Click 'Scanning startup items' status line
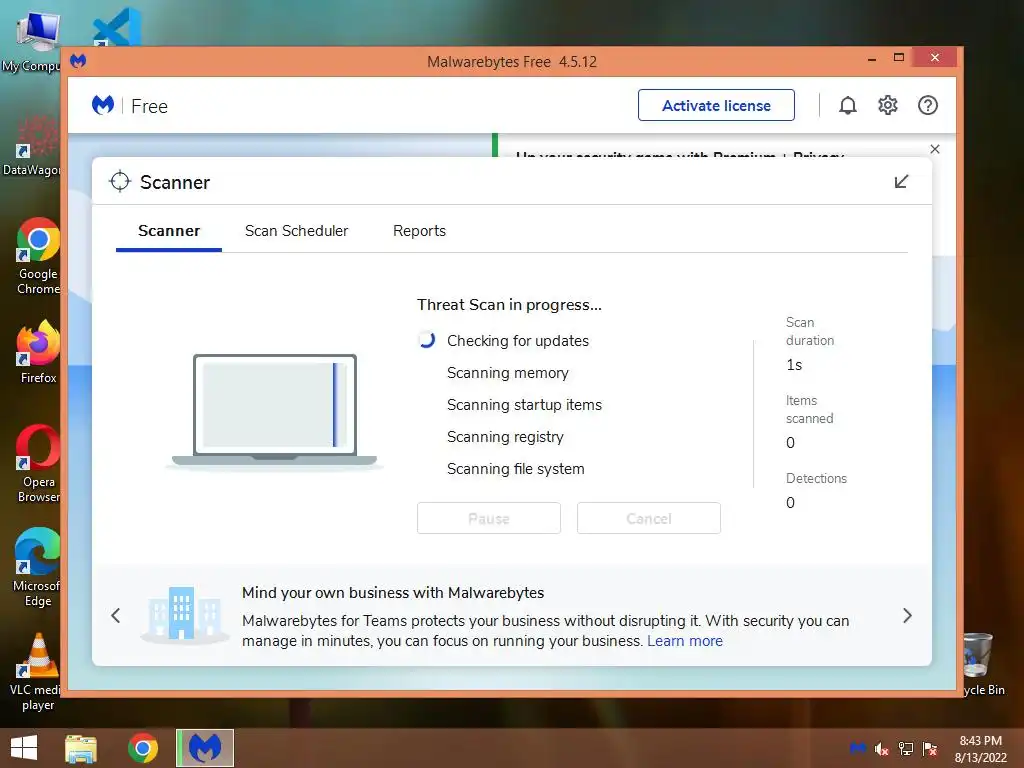This screenshot has height=768, width=1024. [x=524, y=405]
